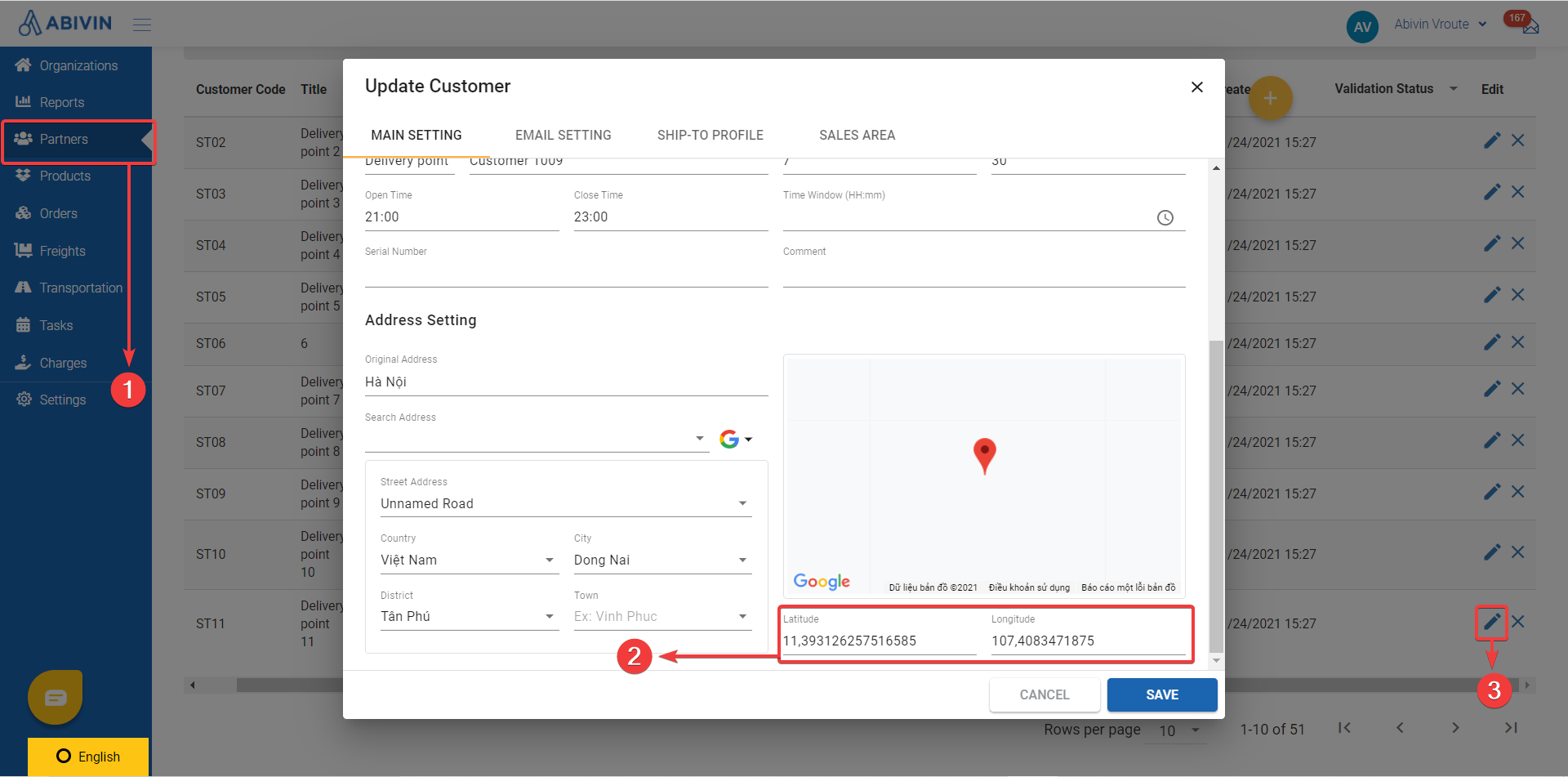
Task: Click the ST07 customer code cell
Action: [x=211, y=391]
